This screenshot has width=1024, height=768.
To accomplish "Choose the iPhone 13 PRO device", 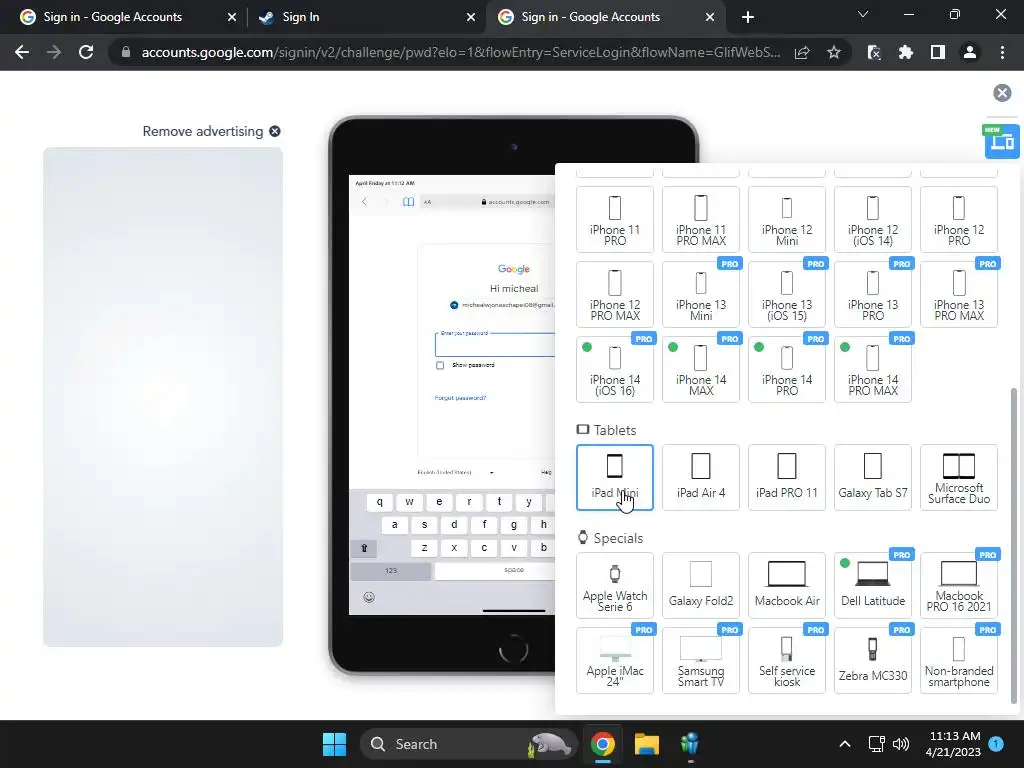I will click(872, 295).
